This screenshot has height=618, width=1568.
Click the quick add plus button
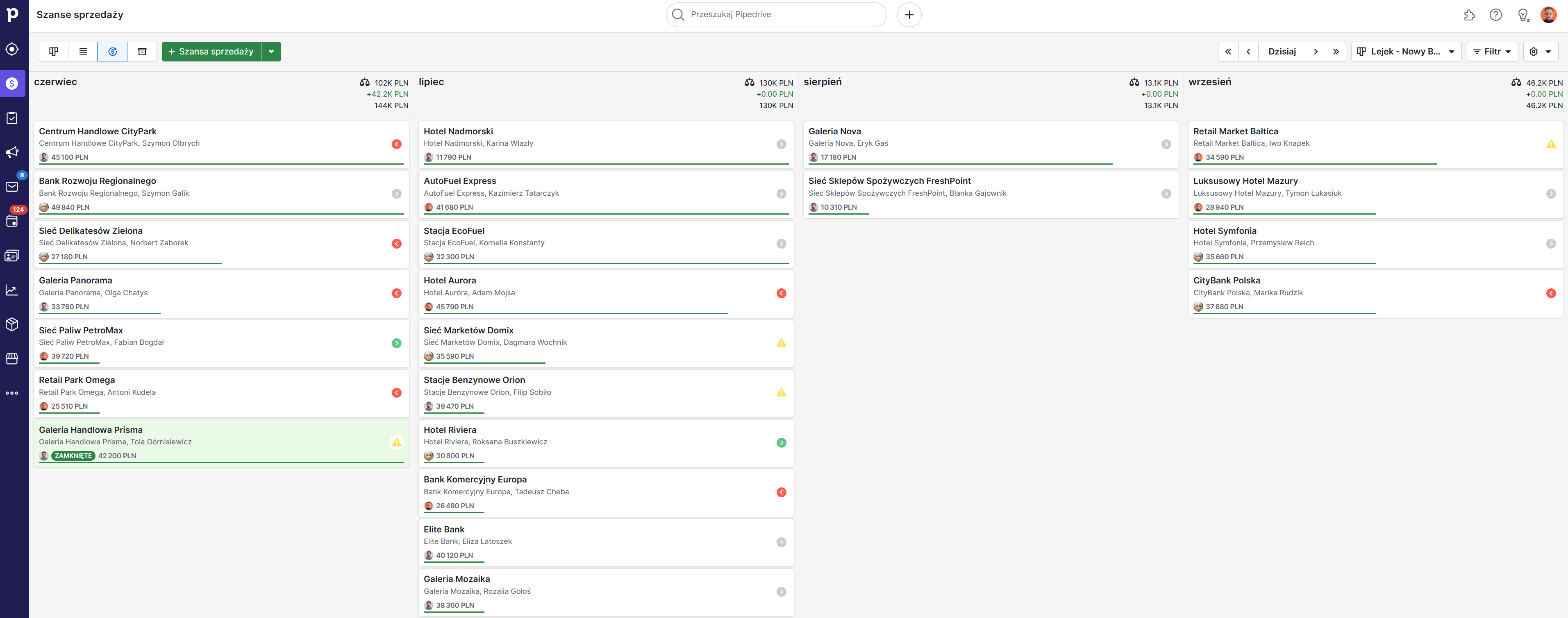909,15
